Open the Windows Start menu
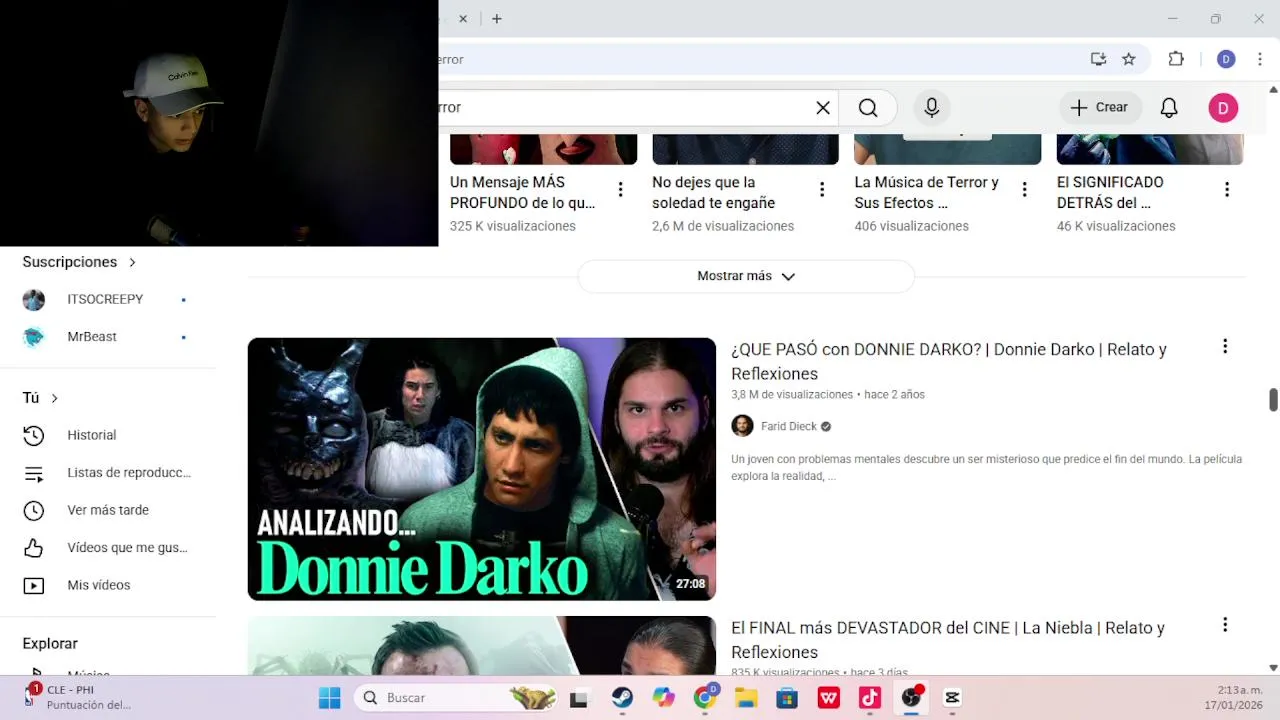The height and width of the screenshot is (720, 1280). pyautogui.click(x=329, y=698)
